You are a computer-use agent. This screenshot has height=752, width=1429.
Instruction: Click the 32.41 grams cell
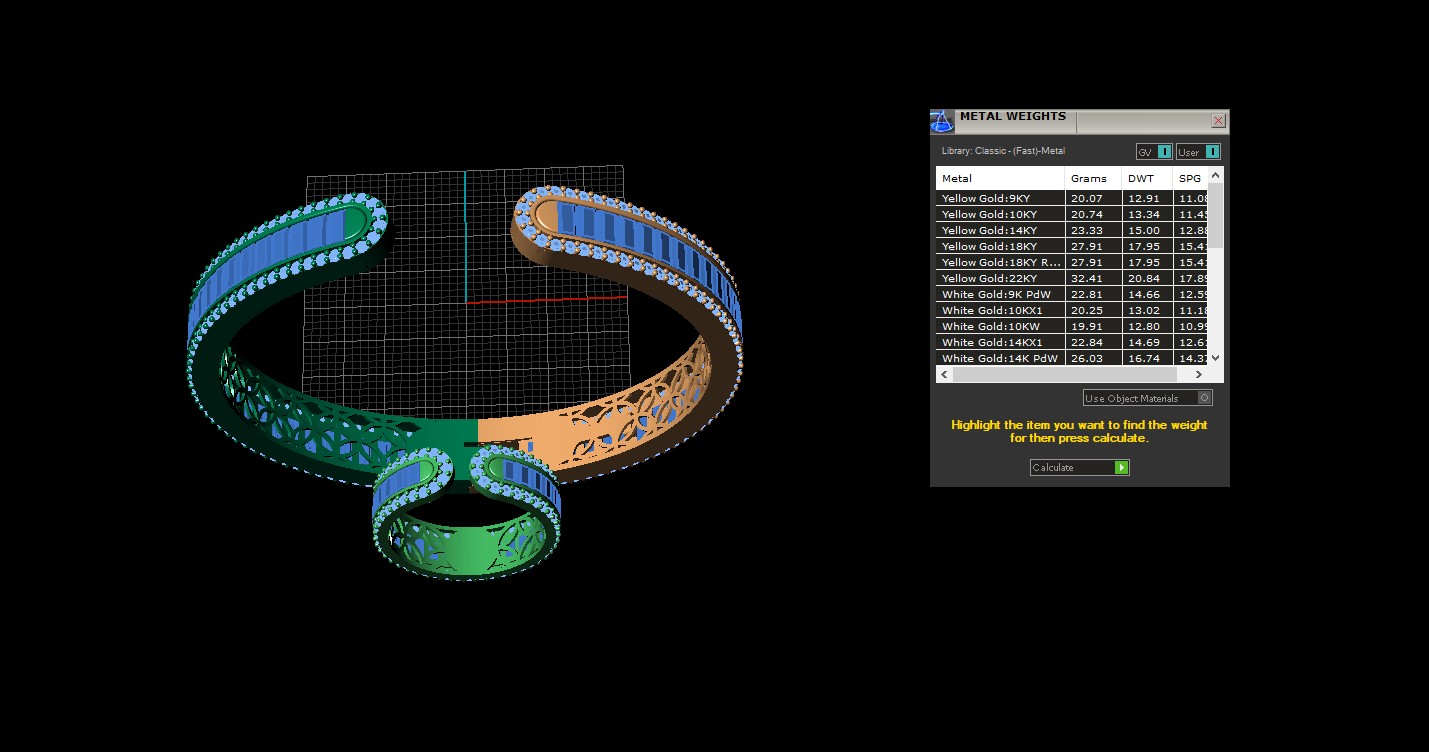coord(1093,278)
